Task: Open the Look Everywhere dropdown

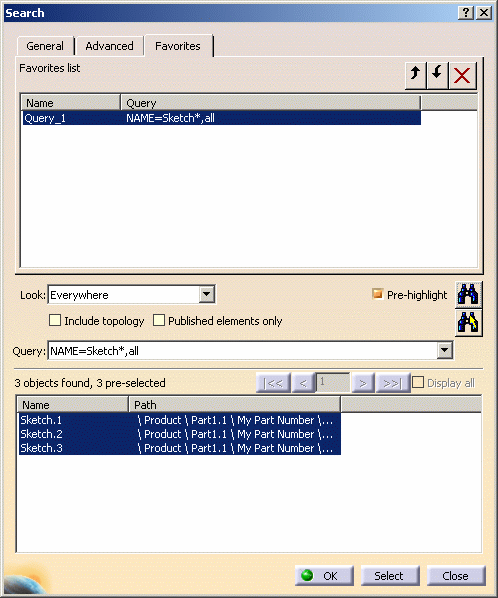Action: click(x=207, y=294)
